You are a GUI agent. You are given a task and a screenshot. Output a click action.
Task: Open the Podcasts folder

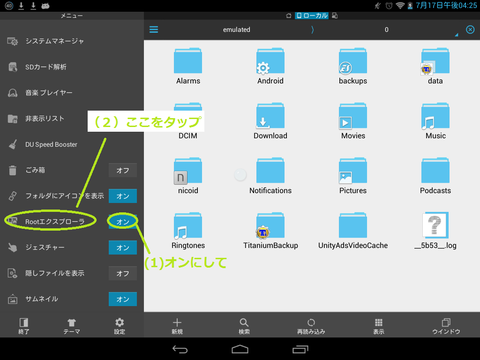(435, 176)
